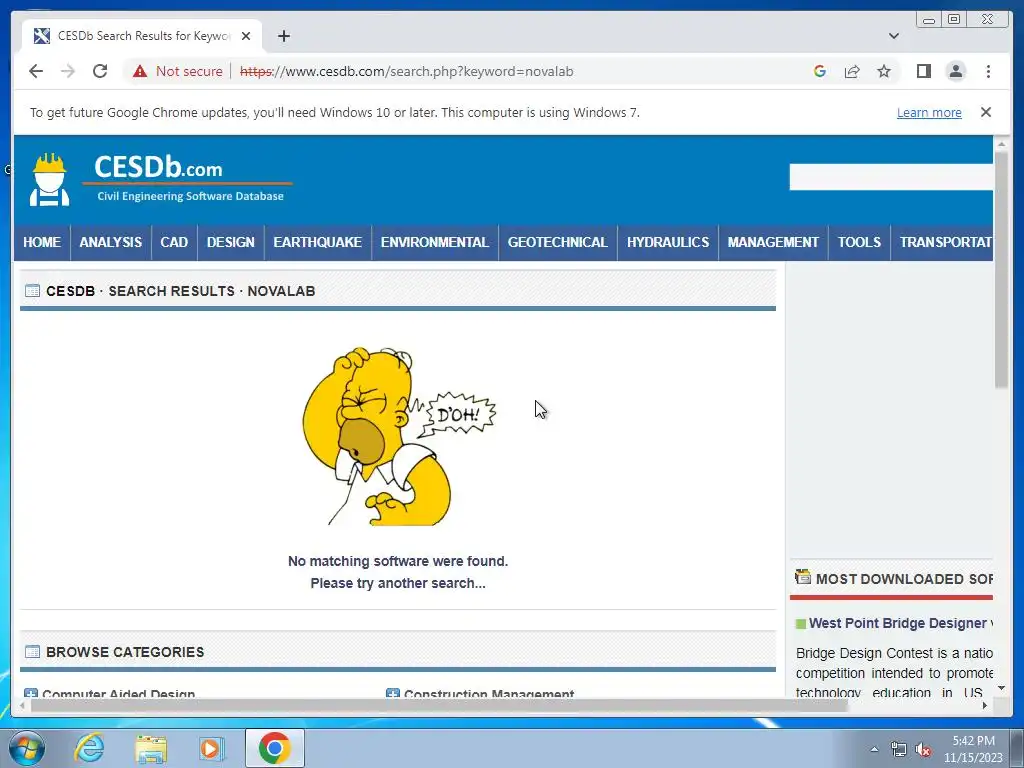Launch Internet Explorer from taskbar

point(89,748)
